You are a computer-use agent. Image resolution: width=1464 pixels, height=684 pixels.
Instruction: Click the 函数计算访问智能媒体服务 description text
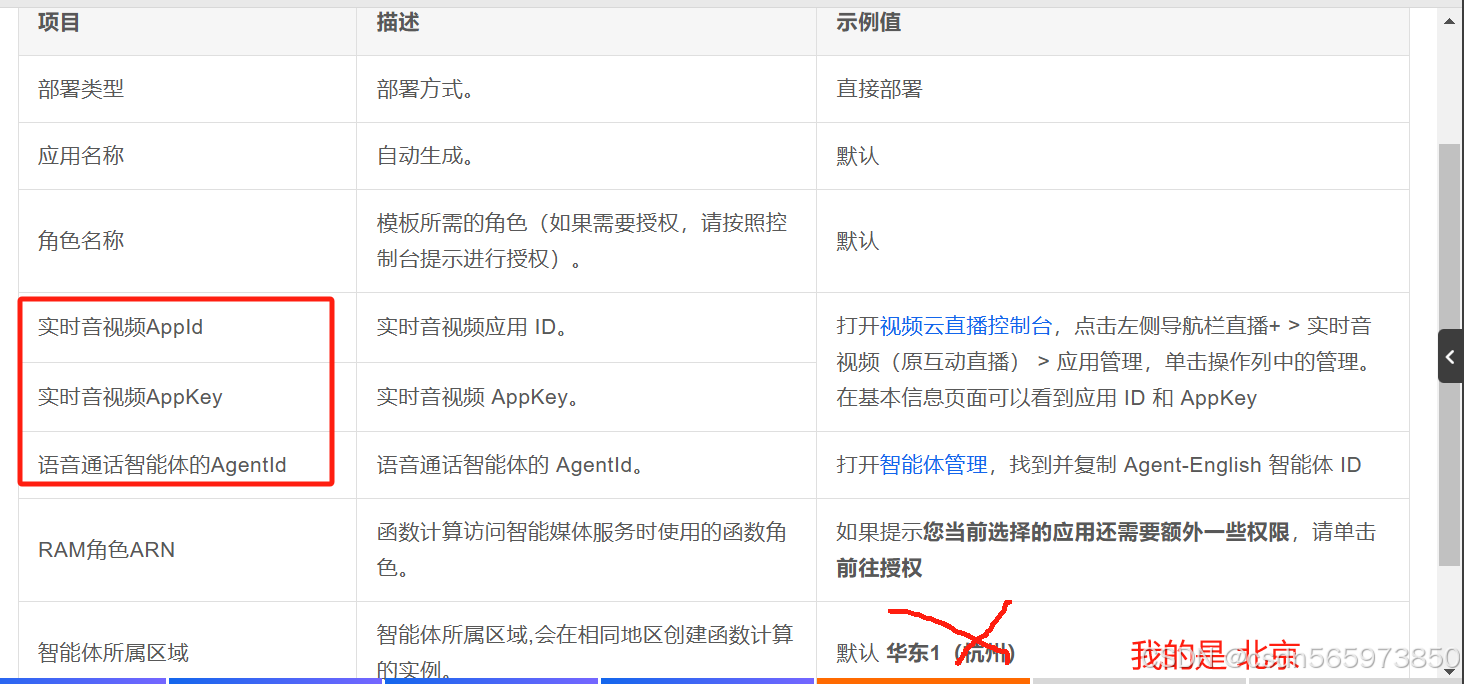tap(582, 550)
